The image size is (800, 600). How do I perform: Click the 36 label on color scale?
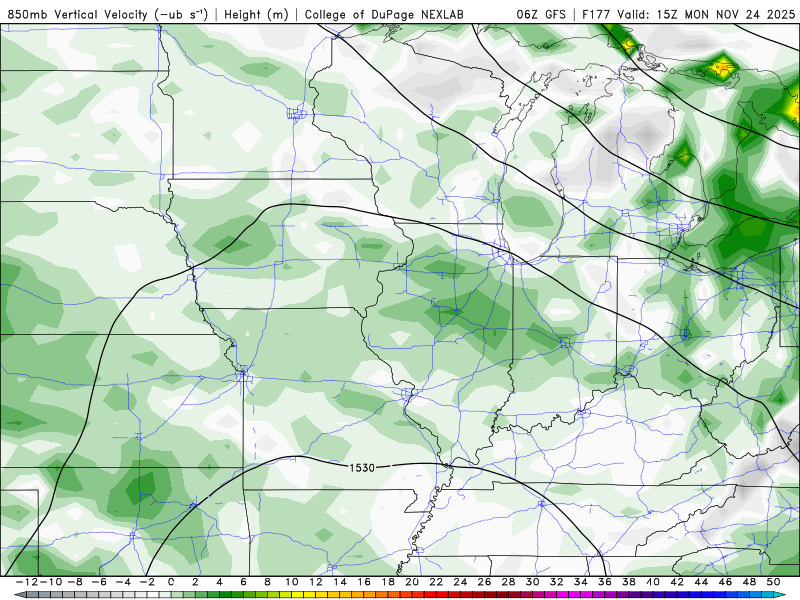click(605, 582)
